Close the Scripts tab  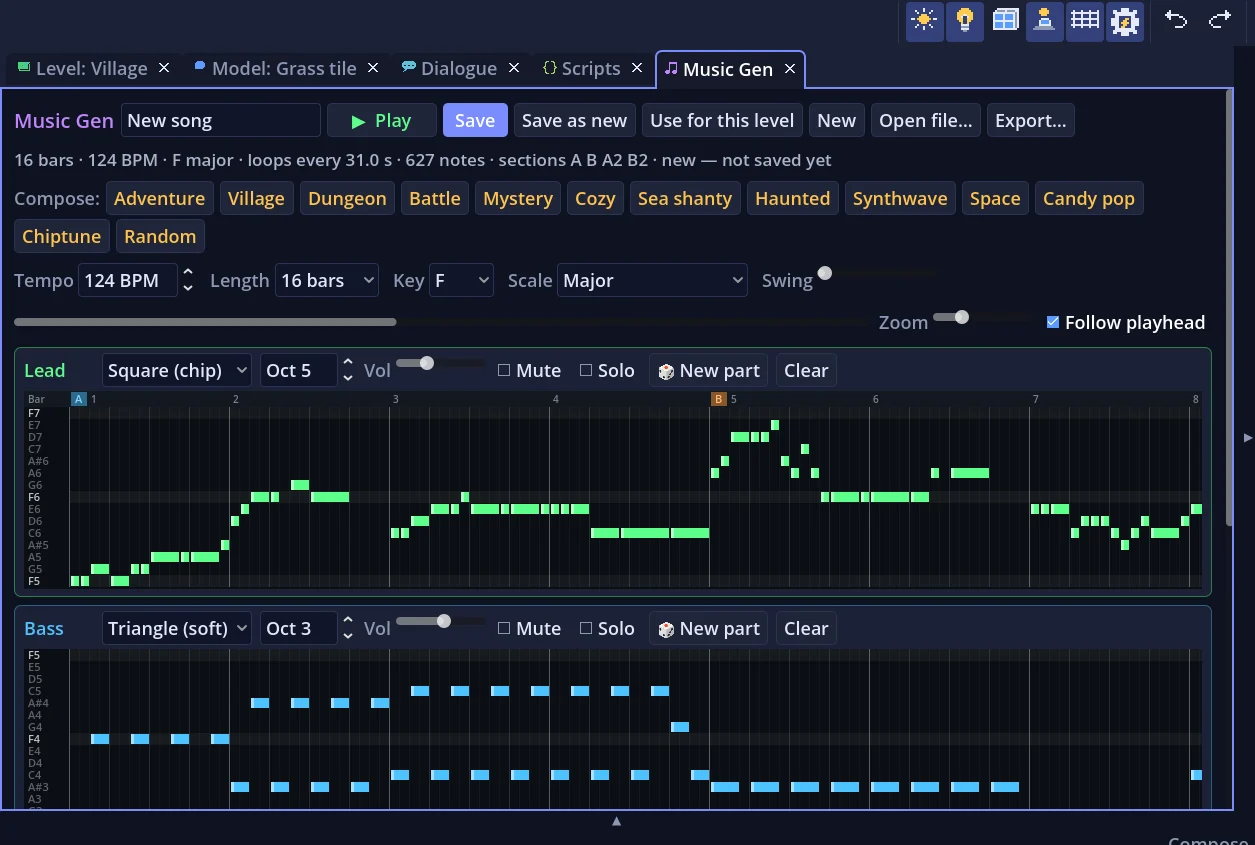638,68
